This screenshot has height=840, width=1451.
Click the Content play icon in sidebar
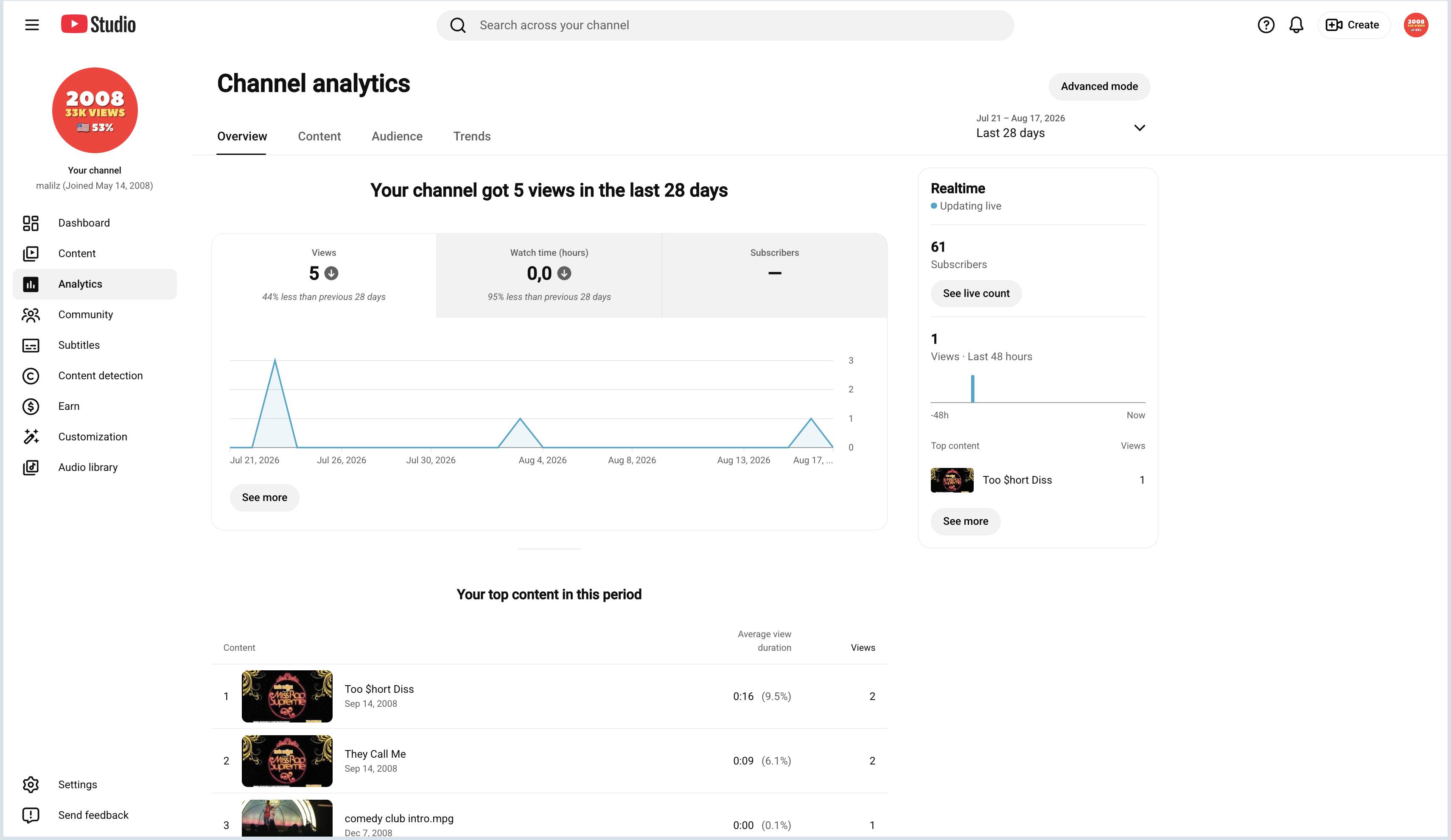coord(31,254)
